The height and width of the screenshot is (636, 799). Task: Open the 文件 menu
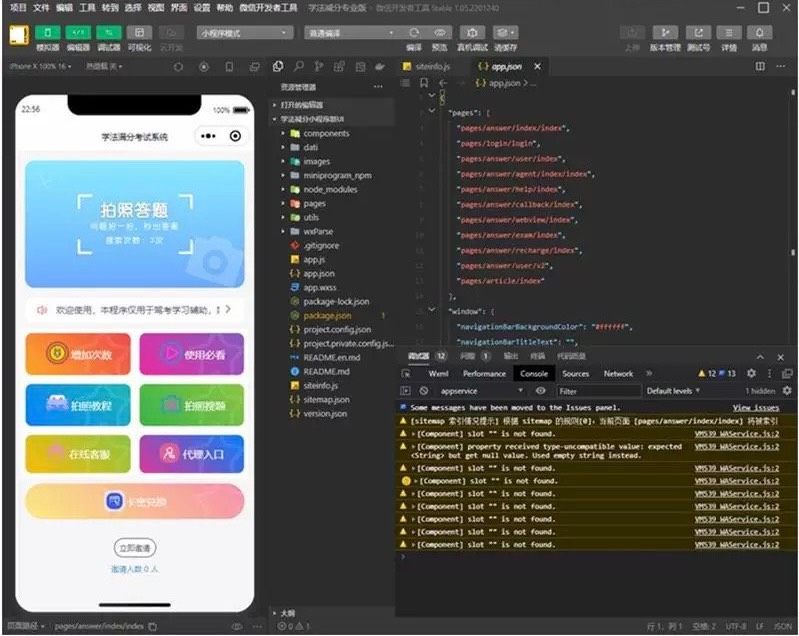(41, 8)
